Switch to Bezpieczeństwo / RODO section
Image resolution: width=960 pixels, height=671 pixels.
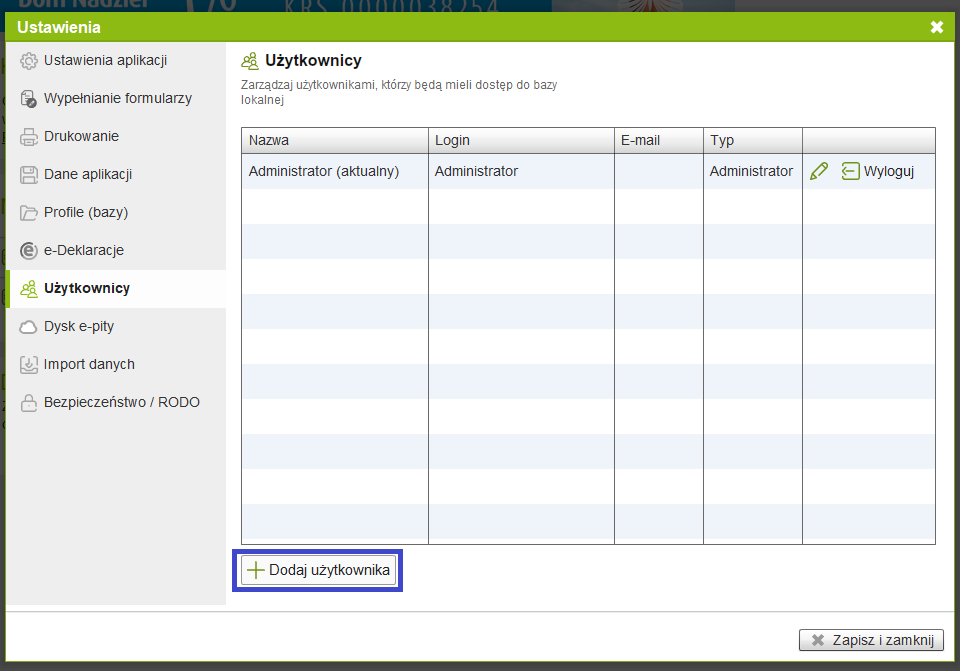(121, 403)
